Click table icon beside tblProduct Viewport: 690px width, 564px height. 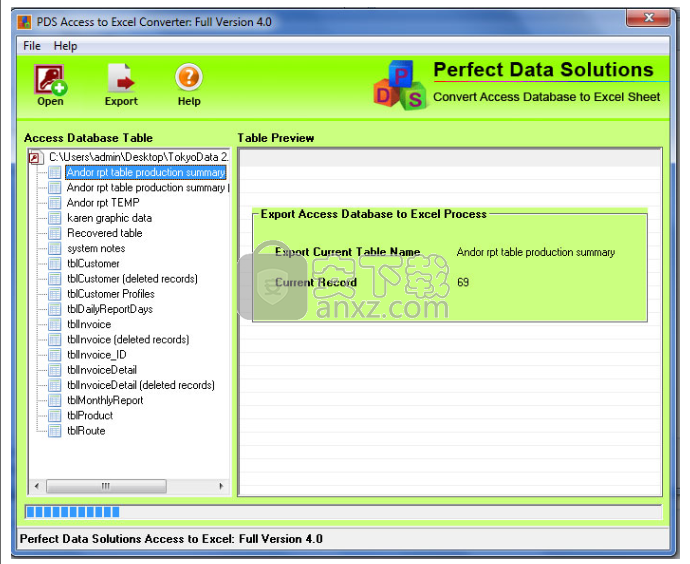(55, 415)
